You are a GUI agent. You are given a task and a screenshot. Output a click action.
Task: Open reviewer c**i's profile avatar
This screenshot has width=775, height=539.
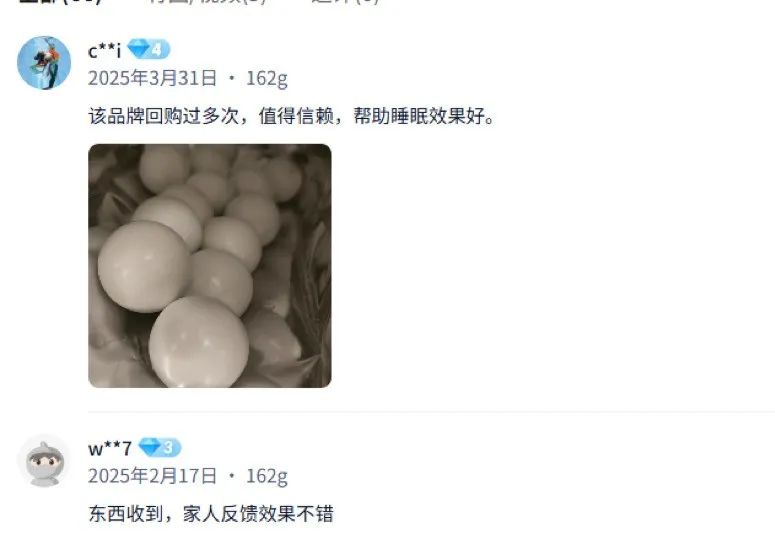click(44, 63)
